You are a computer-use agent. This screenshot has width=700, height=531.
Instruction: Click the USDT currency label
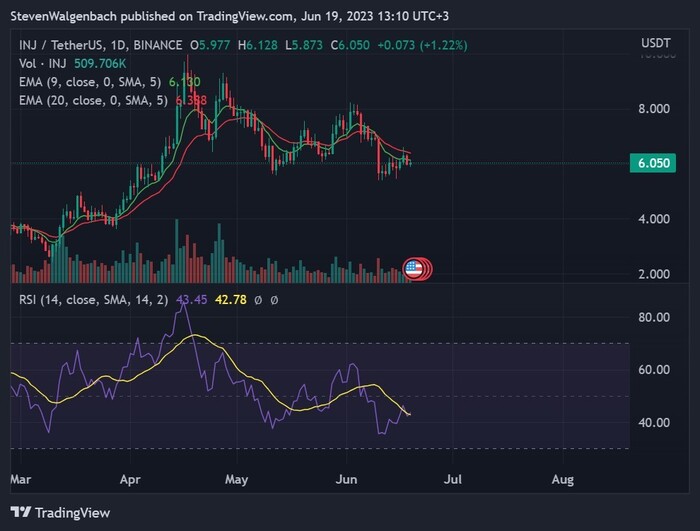[656, 43]
